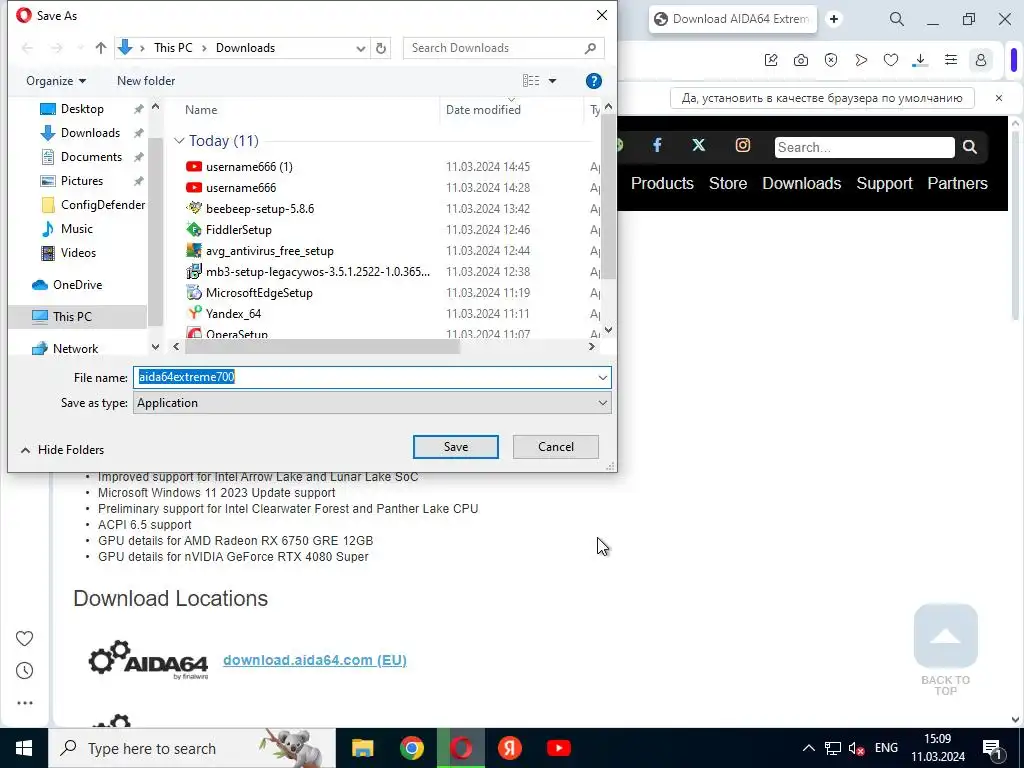1024x768 pixels.
Task: Open Opera sidebar three-dots menu
Action: point(24,703)
